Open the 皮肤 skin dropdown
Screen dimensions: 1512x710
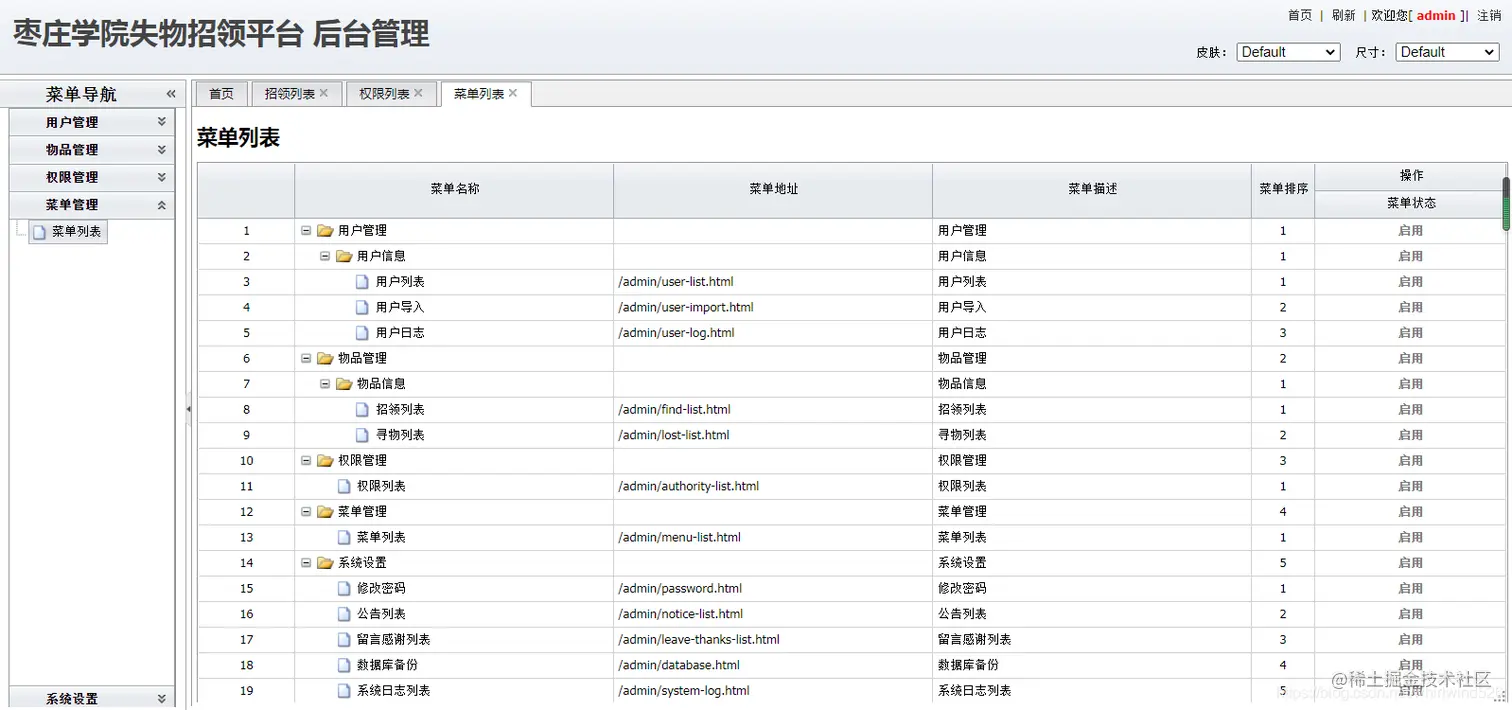tap(1288, 52)
